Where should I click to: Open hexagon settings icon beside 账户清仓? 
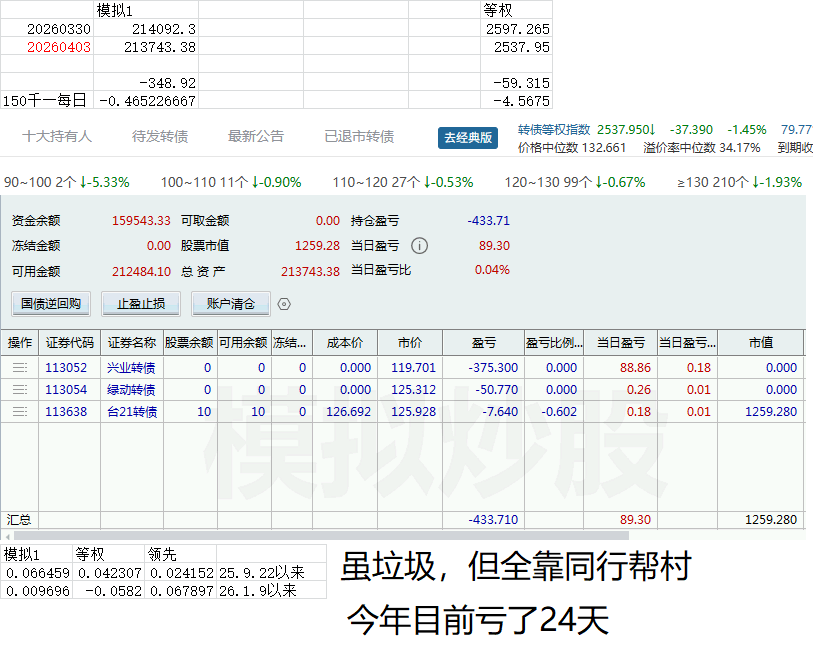point(284,304)
